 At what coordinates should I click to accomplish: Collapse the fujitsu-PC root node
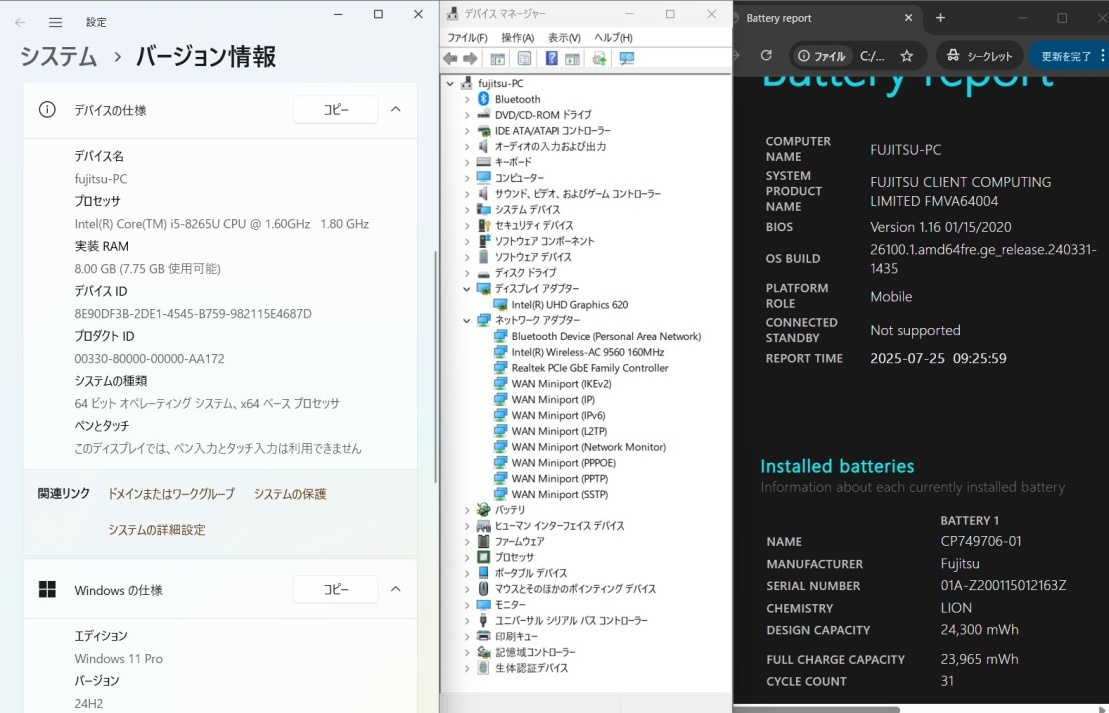click(x=451, y=83)
